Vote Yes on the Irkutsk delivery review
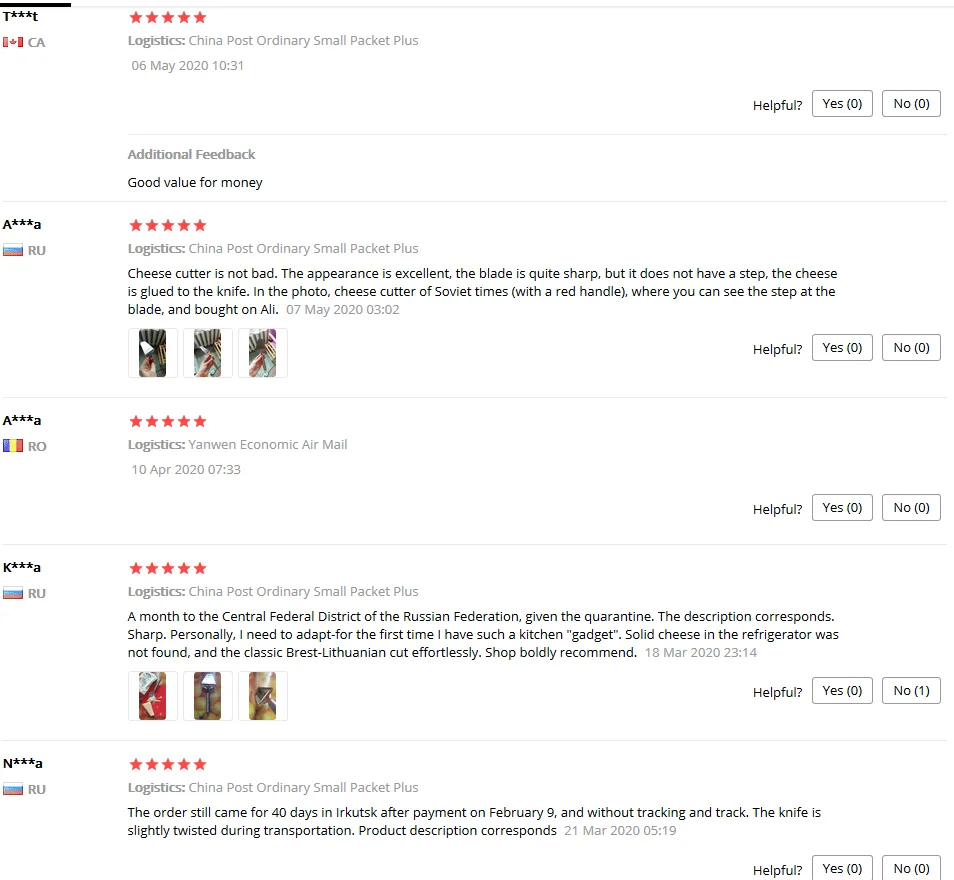This screenshot has height=880, width=954. click(842, 868)
